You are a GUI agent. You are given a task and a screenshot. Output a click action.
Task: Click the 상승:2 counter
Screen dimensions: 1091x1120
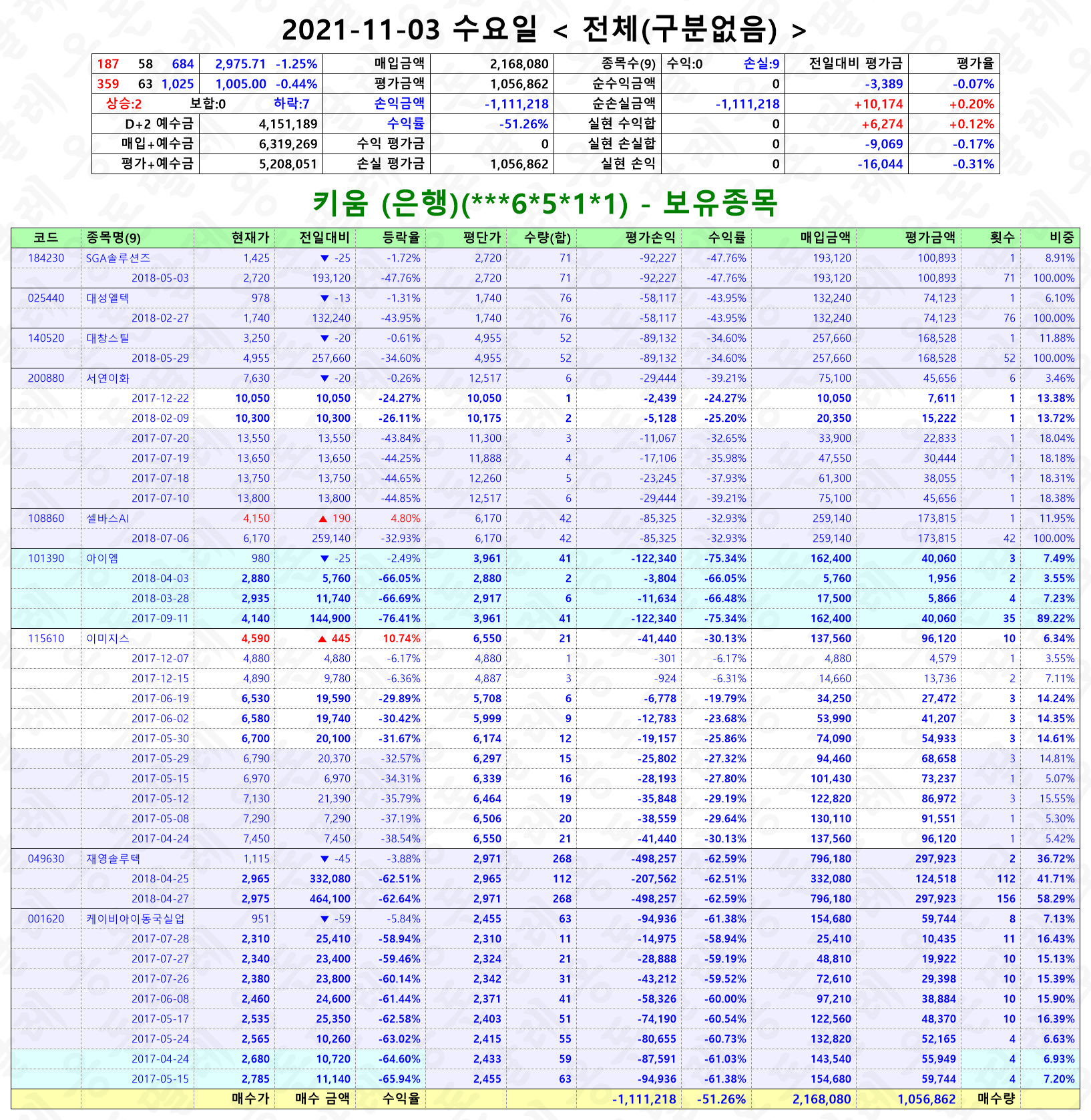(x=124, y=104)
